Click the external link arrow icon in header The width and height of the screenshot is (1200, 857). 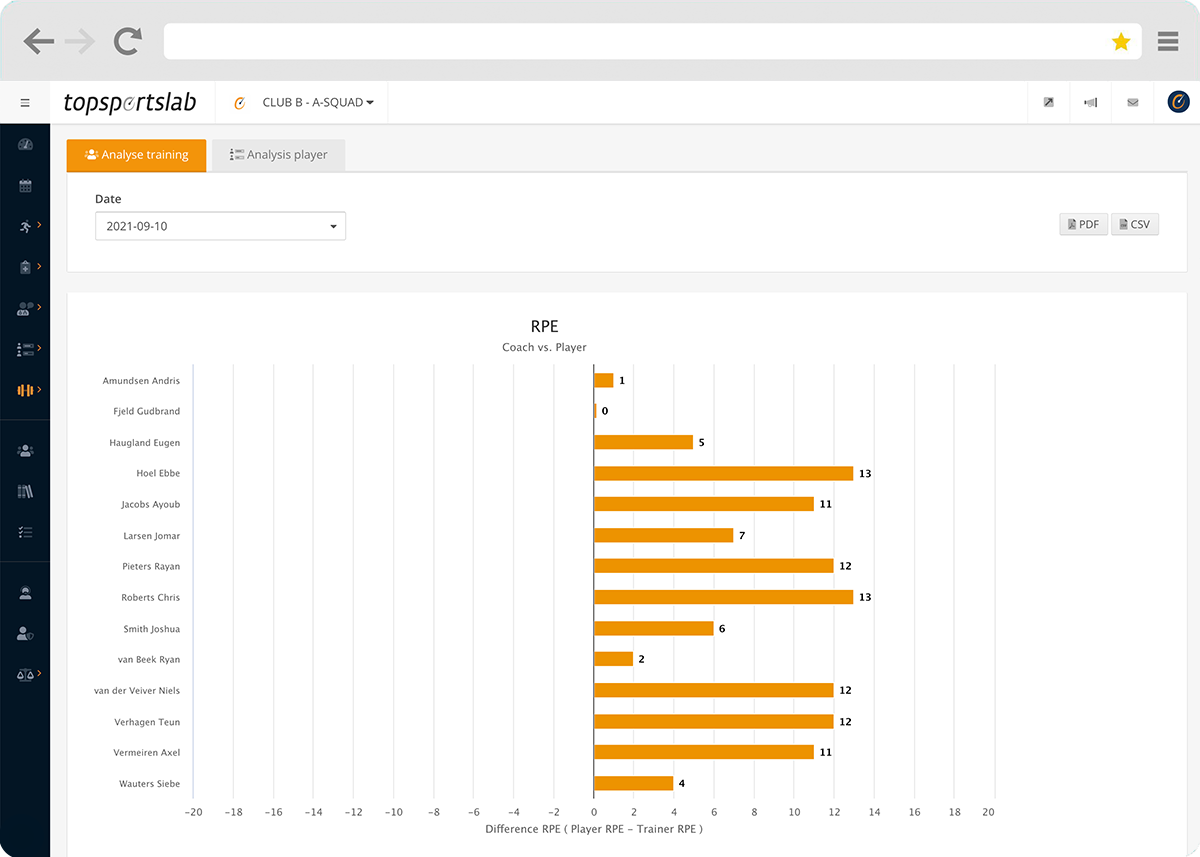click(1048, 102)
